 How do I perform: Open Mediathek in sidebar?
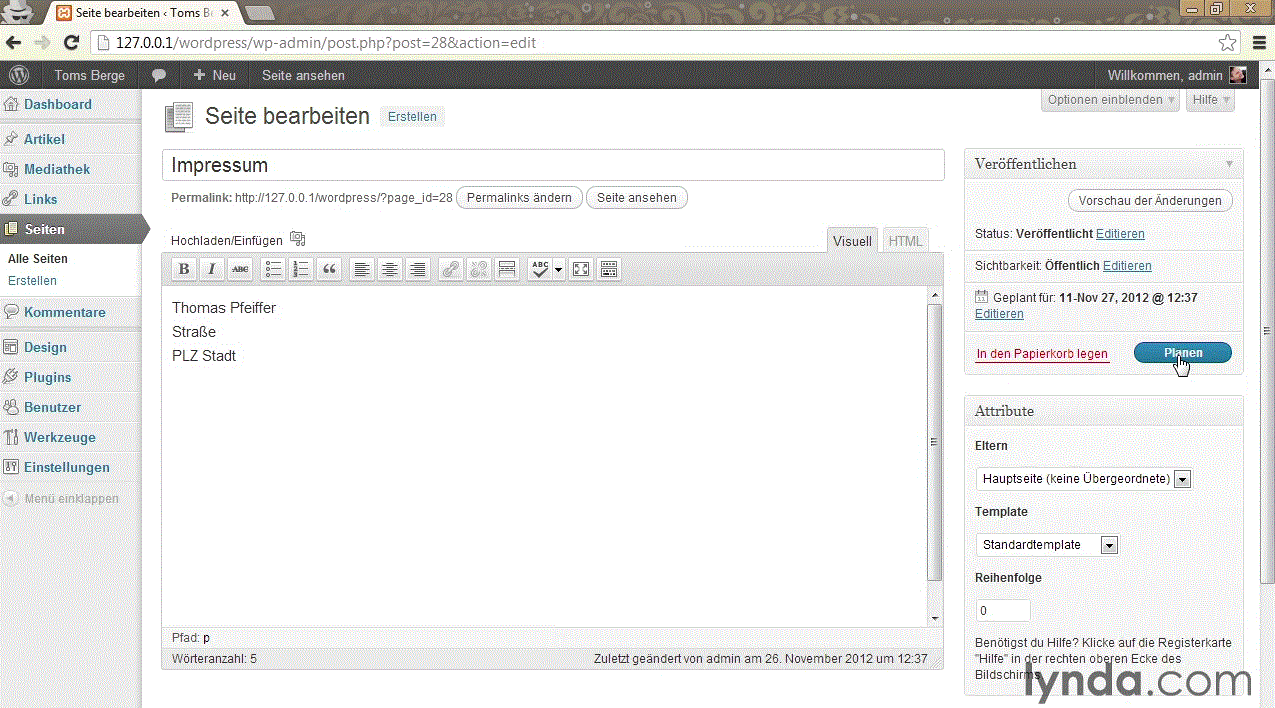[57, 169]
